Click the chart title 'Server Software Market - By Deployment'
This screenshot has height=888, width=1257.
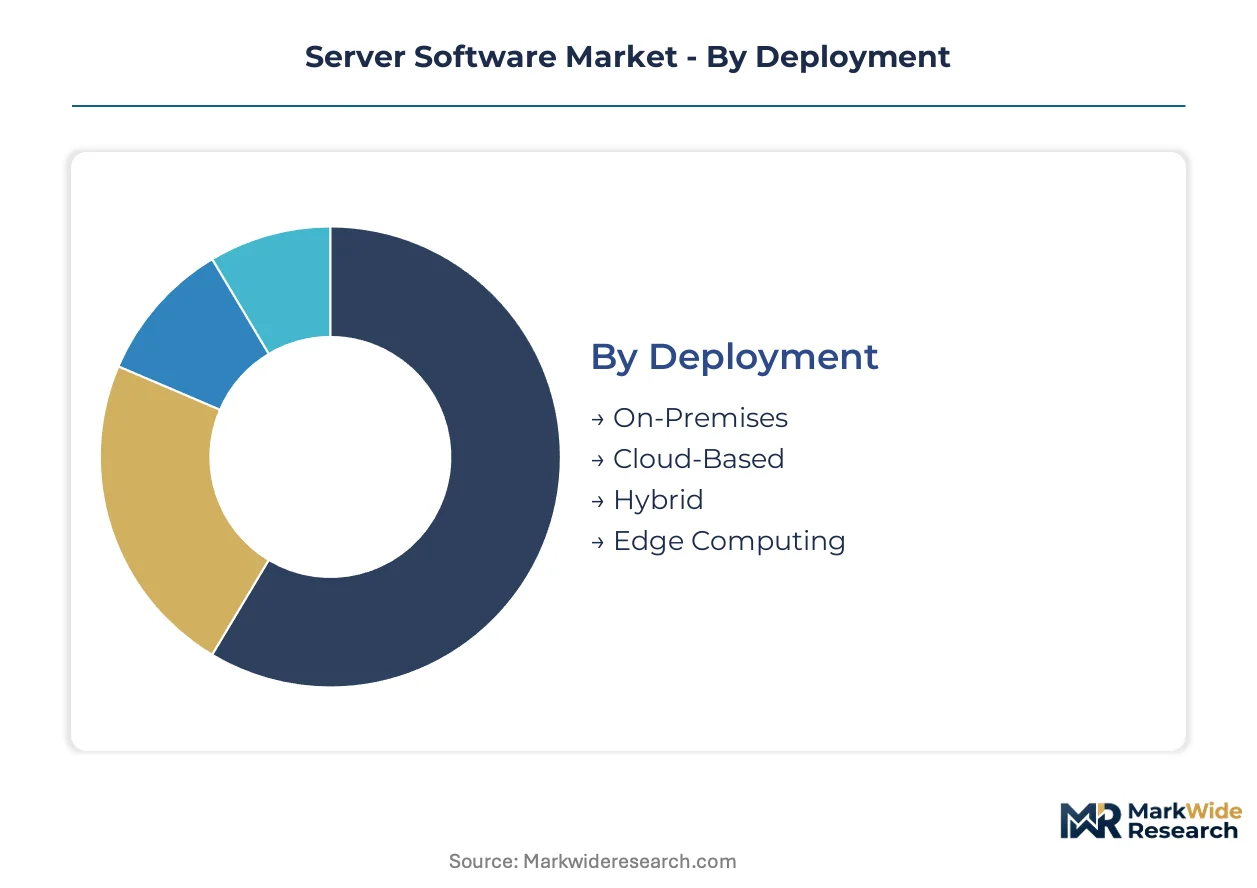tap(628, 57)
